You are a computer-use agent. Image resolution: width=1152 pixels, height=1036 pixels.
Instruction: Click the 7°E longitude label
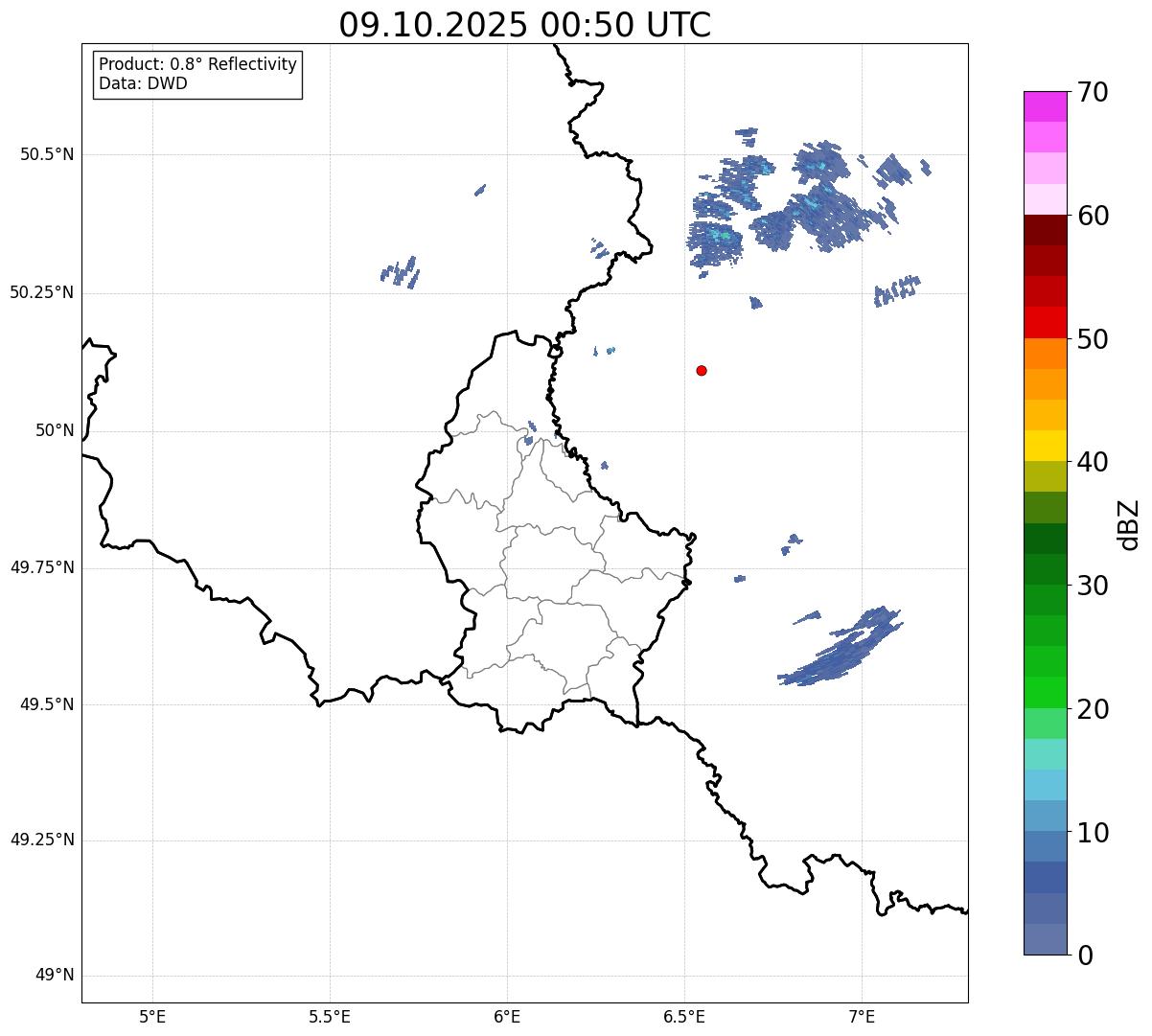coord(862,1016)
